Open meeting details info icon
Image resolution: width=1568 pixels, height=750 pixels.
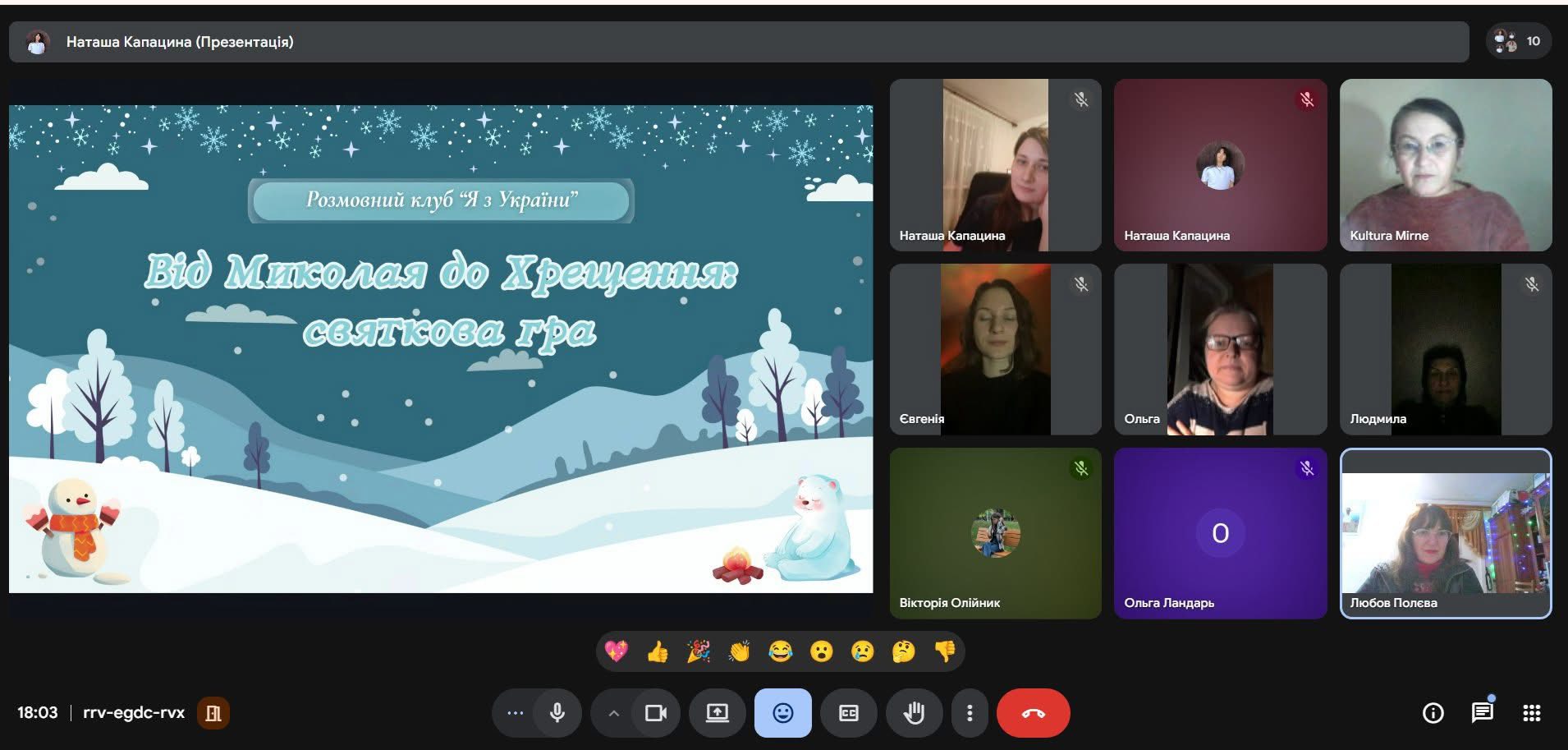1433,713
